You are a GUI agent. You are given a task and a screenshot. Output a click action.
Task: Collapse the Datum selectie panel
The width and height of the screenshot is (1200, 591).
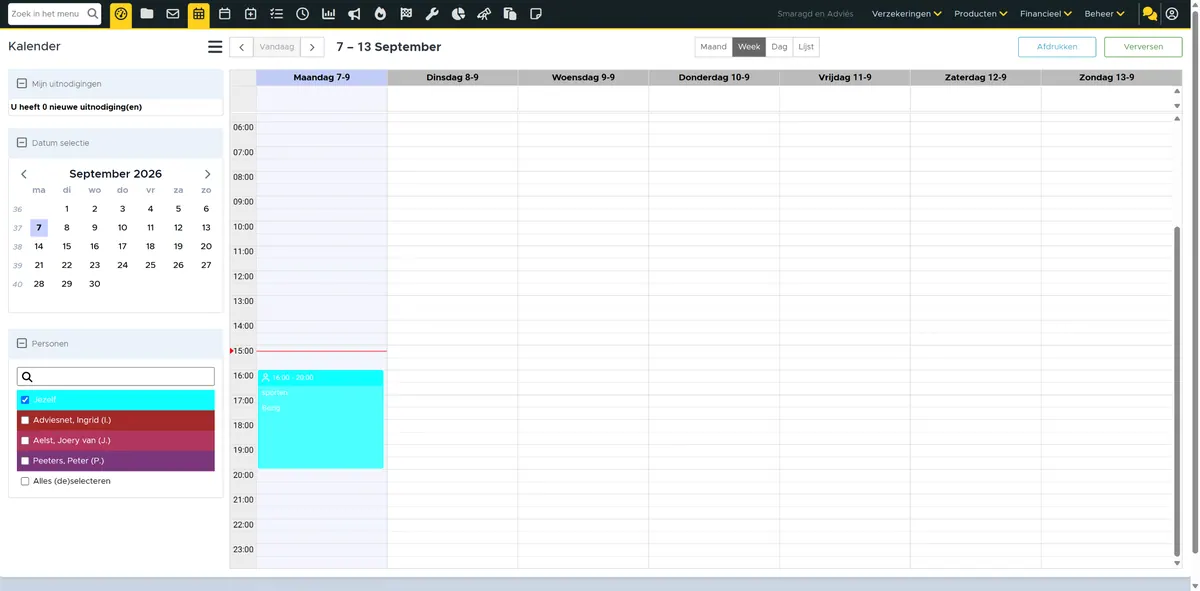coord(21,143)
